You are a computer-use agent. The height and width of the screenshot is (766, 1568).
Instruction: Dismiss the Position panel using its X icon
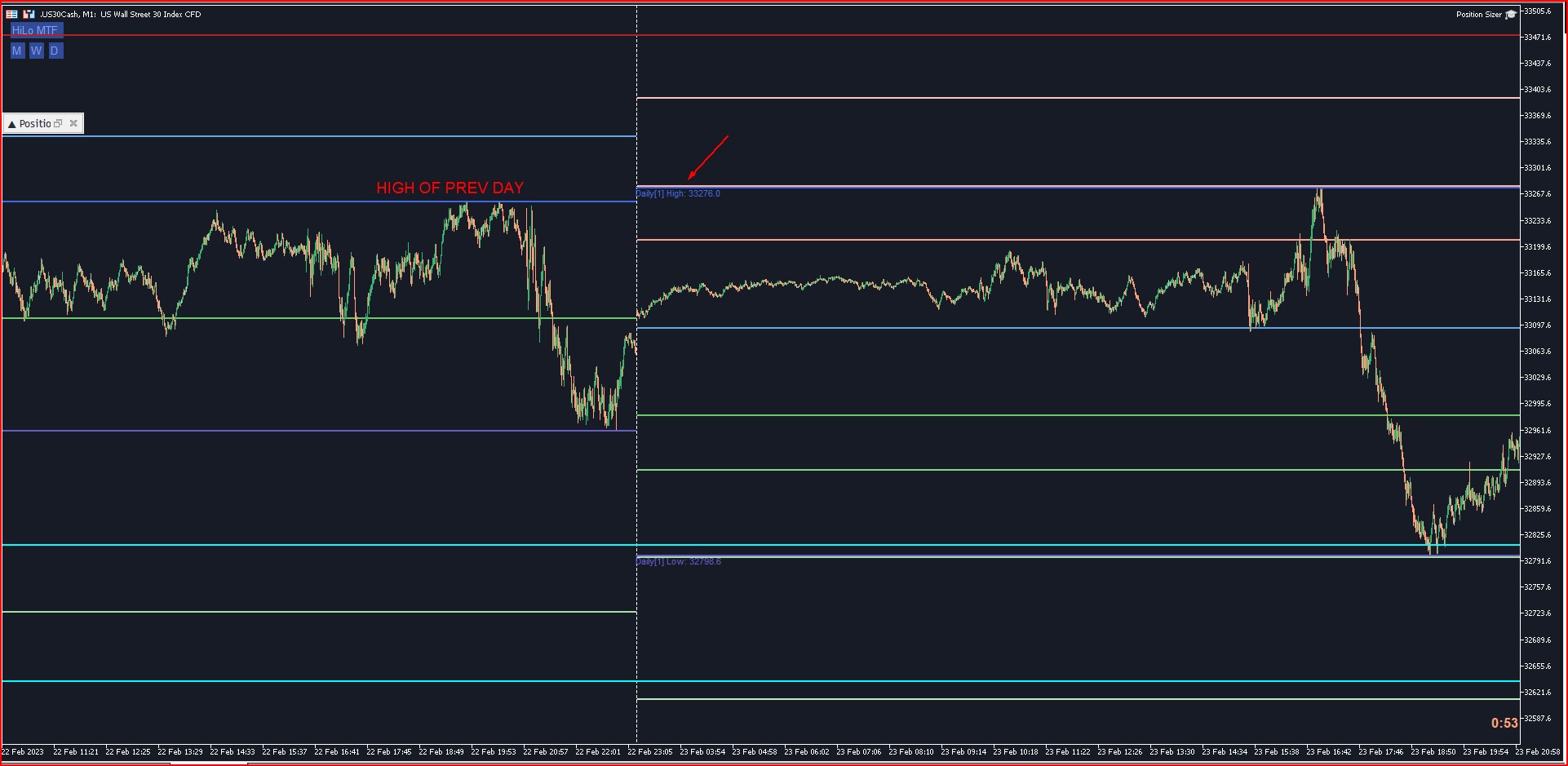[x=73, y=123]
